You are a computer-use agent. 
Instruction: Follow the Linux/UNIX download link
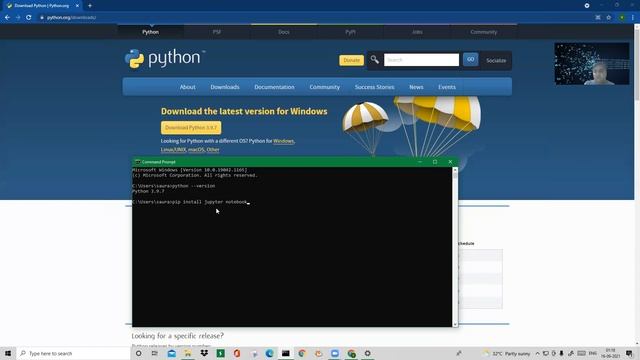coord(173,149)
